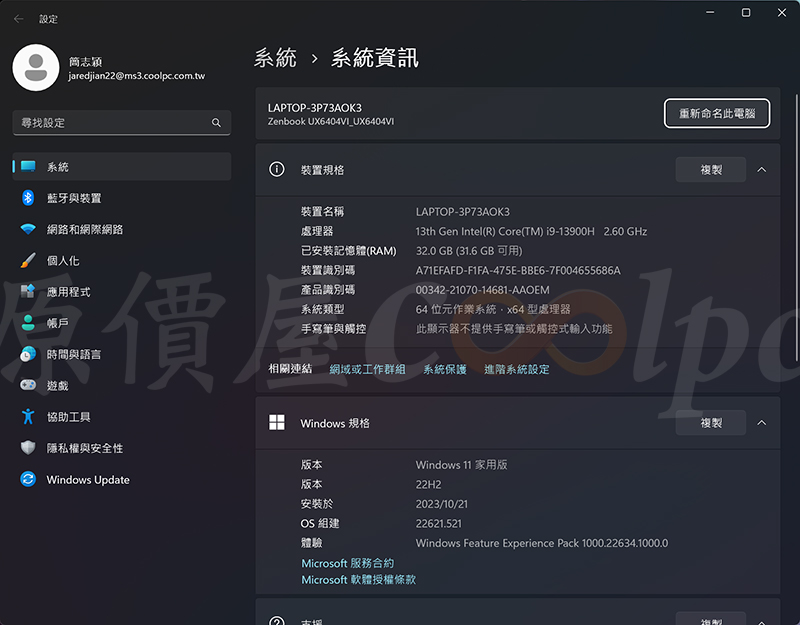This screenshot has width=800, height=625.
Task: Minimize the Settings window
Action: 710,13
